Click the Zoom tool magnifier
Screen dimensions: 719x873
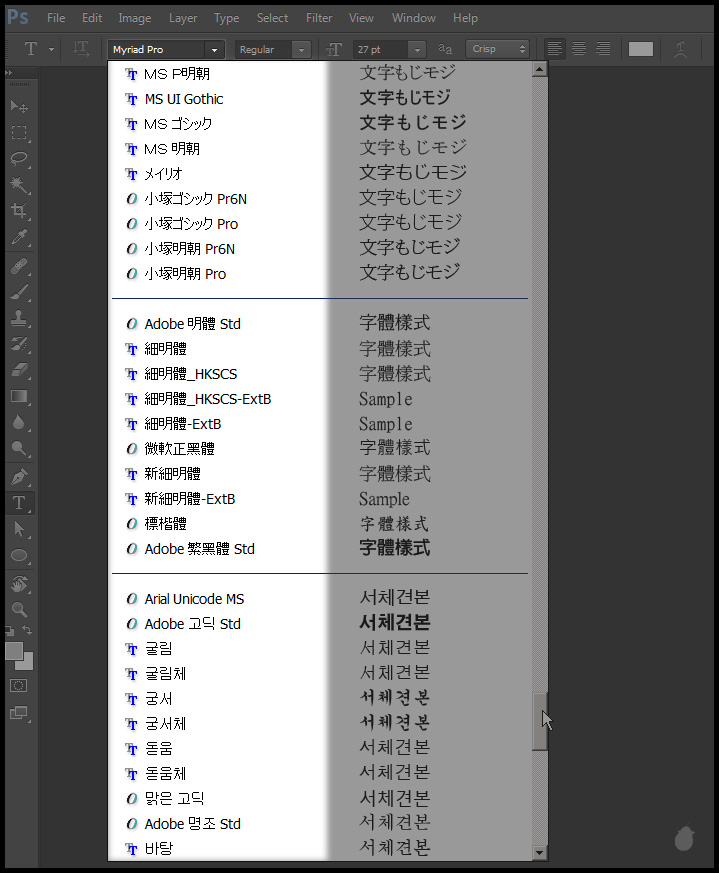19,609
